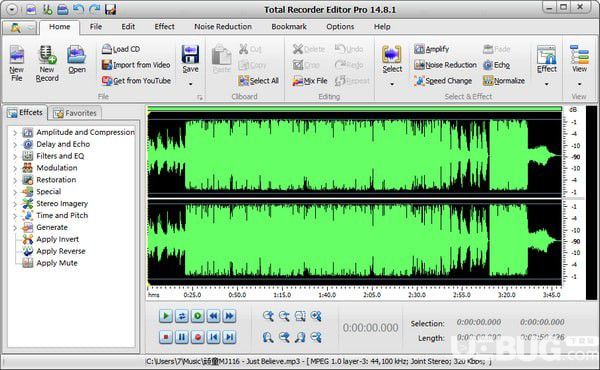The height and width of the screenshot is (370, 600).
Task: Click zoom to selection magnifier icon
Action: pos(300,316)
